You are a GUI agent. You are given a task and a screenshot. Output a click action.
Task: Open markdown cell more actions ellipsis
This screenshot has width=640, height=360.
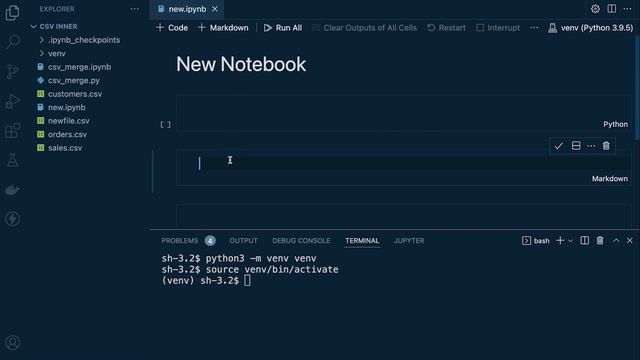tap(591, 146)
